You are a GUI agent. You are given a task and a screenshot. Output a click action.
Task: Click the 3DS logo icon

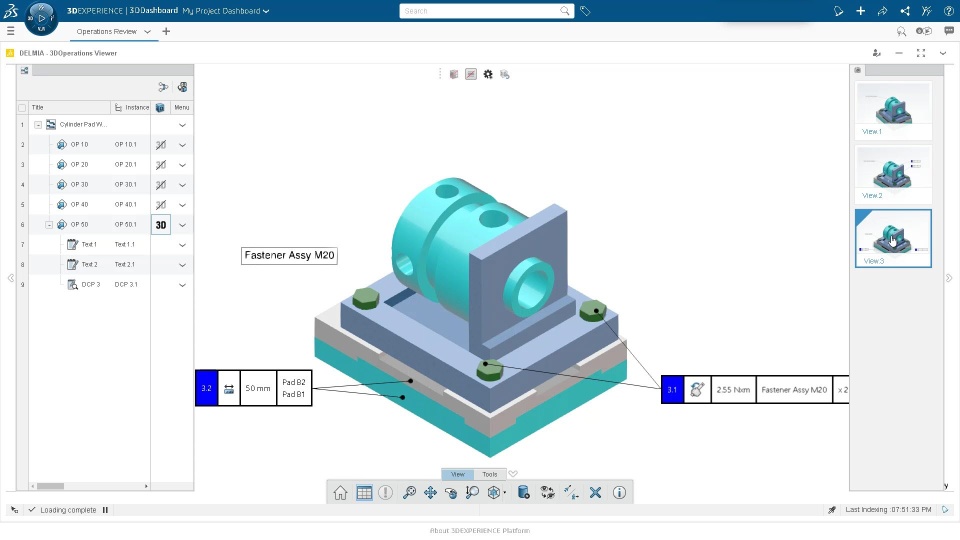click(x=11, y=11)
